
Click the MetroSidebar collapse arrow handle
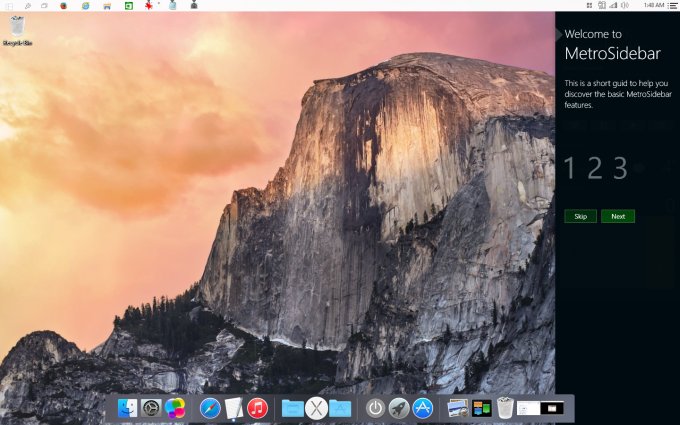coord(559,34)
